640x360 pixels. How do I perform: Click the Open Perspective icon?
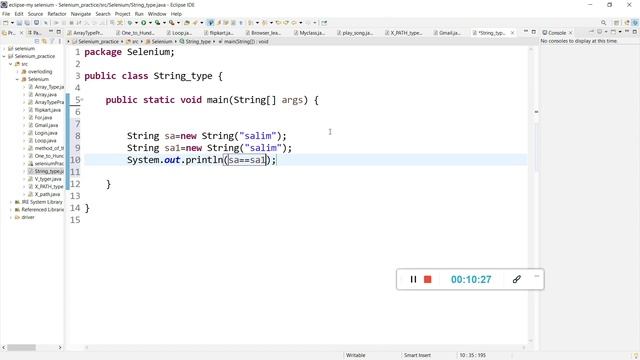tap(616, 23)
